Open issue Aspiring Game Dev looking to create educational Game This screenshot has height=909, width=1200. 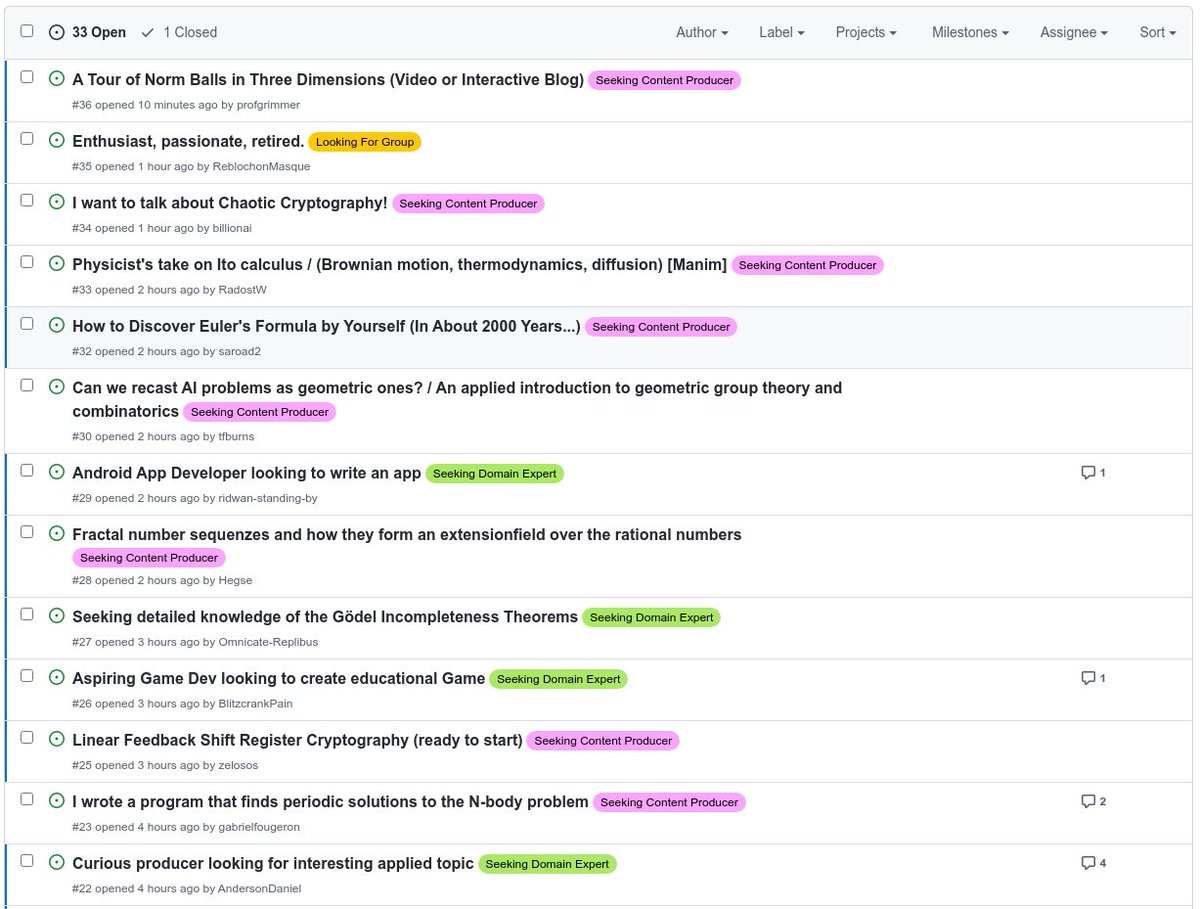(x=279, y=678)
